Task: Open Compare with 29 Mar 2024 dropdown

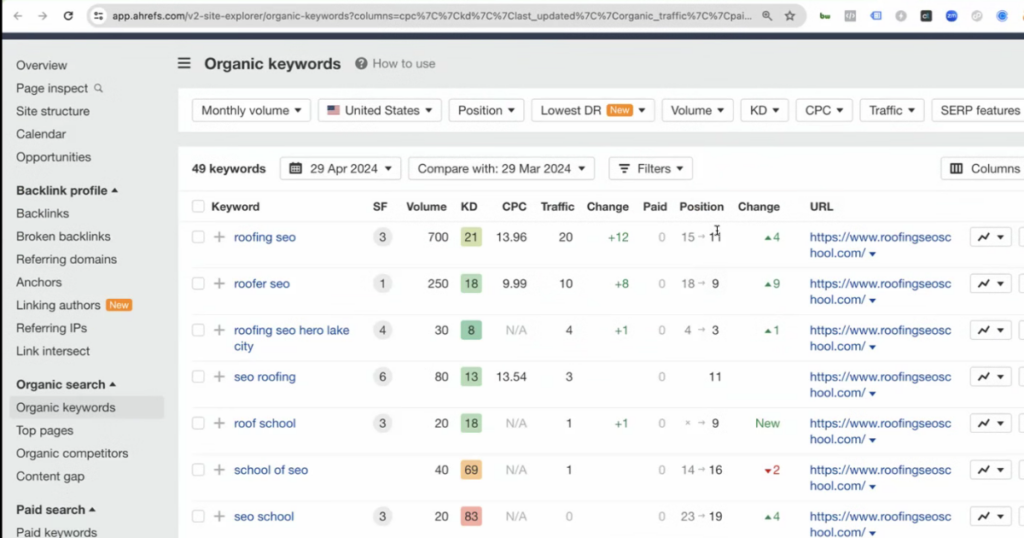Action: click(x=502, y=168)
